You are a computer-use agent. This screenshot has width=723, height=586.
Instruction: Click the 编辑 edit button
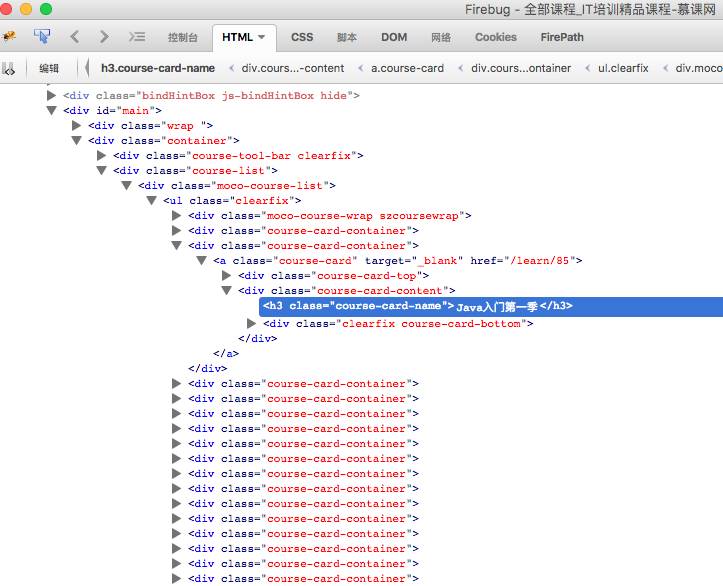pyautogui.click(x=49, y=68)
